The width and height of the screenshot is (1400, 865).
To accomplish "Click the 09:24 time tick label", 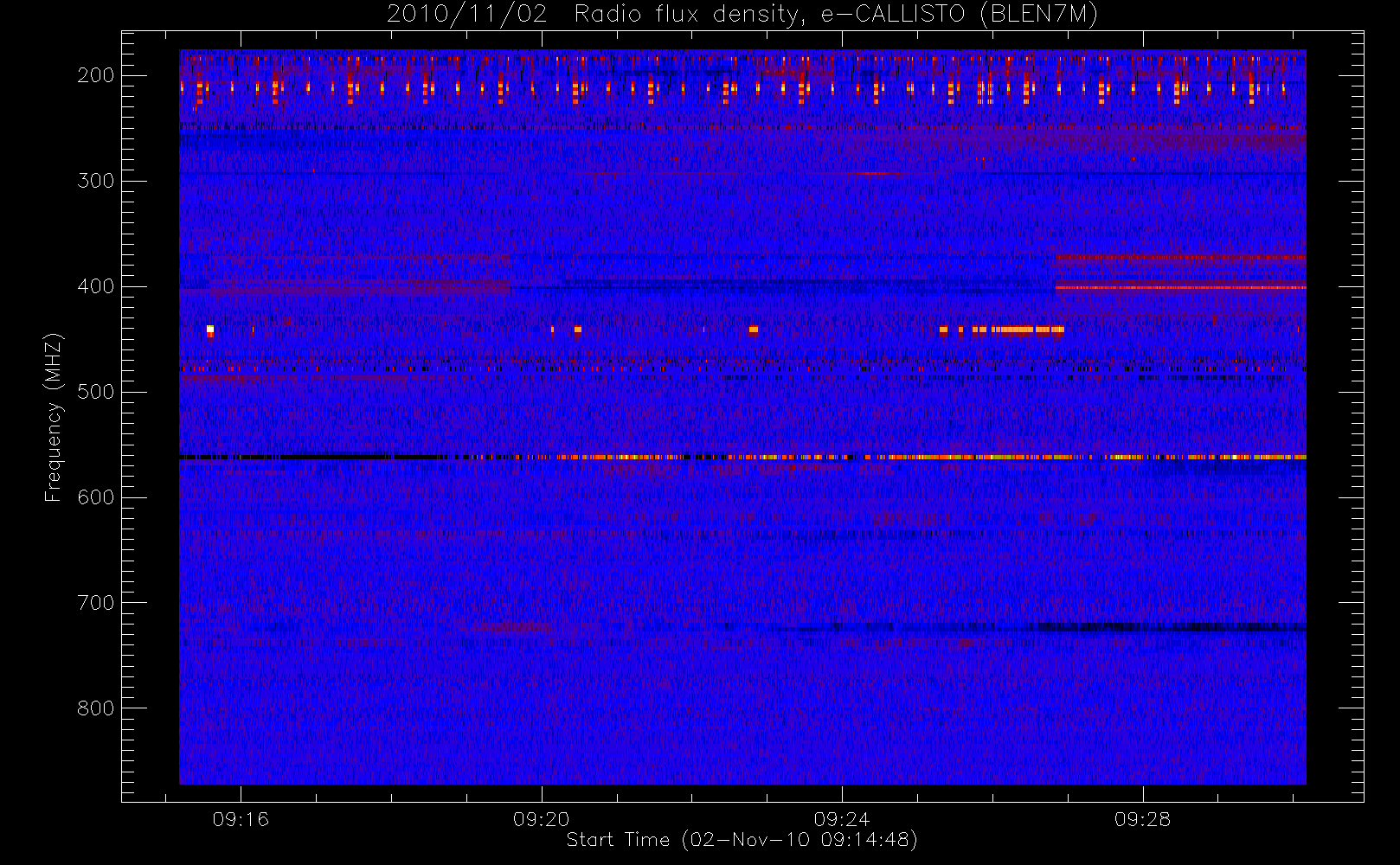I will pos(842,819).
